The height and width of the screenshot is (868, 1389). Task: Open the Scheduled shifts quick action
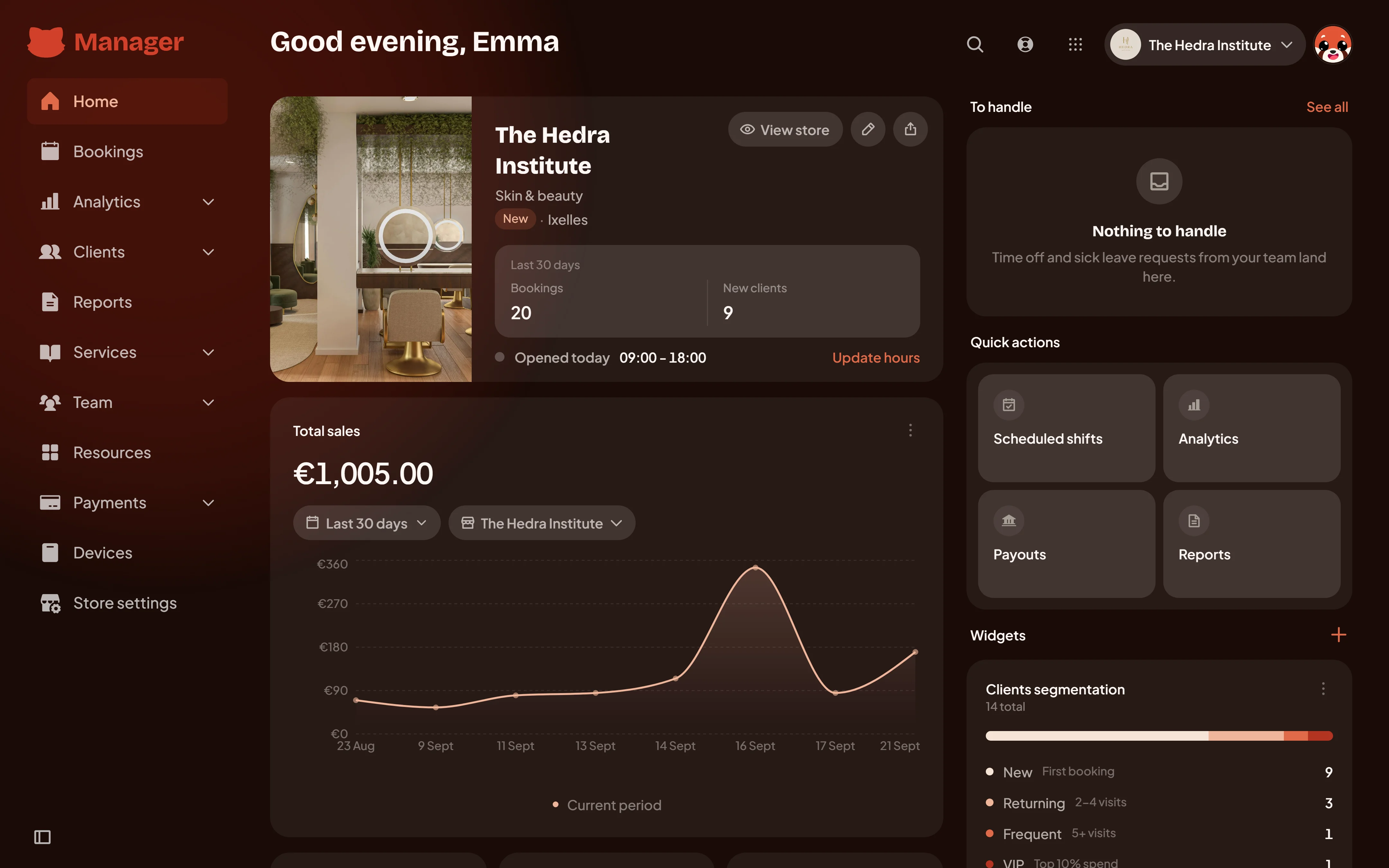(x=1067, y=428)
